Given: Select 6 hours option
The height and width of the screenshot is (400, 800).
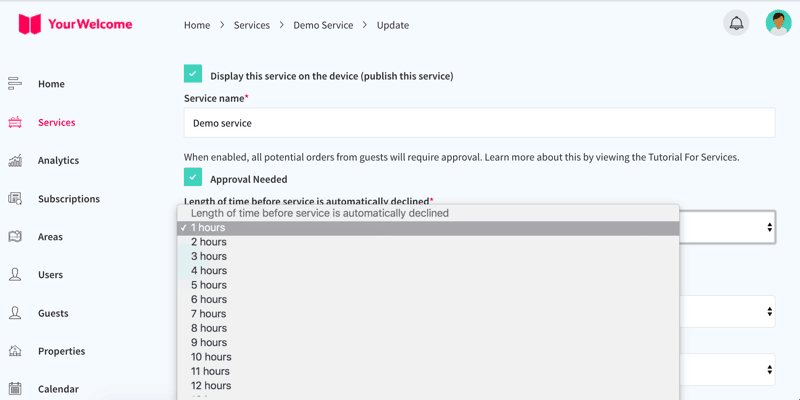Looking at the screenshot, I should [428, 299].
